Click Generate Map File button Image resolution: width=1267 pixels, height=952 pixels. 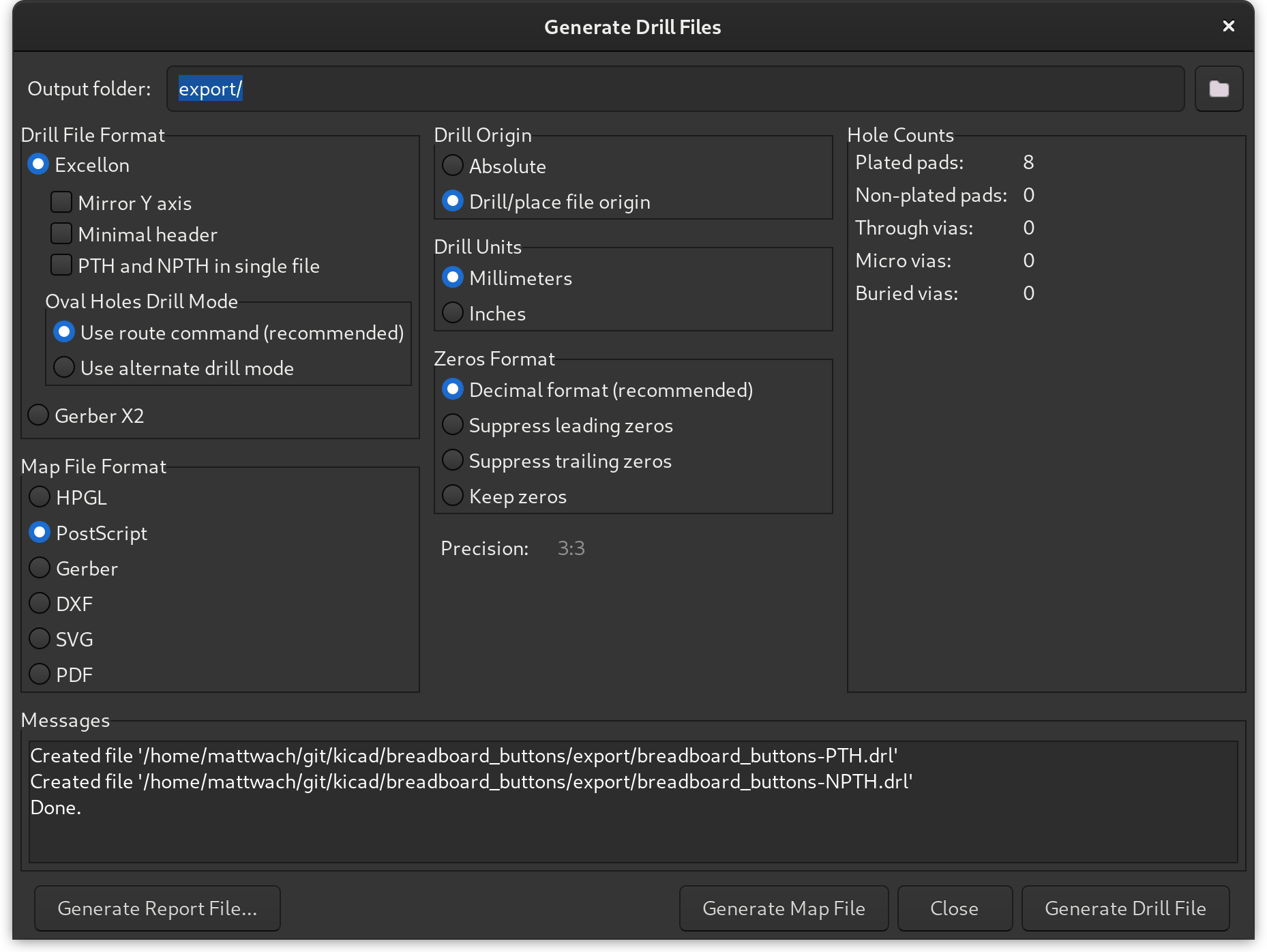coord(784,908)
